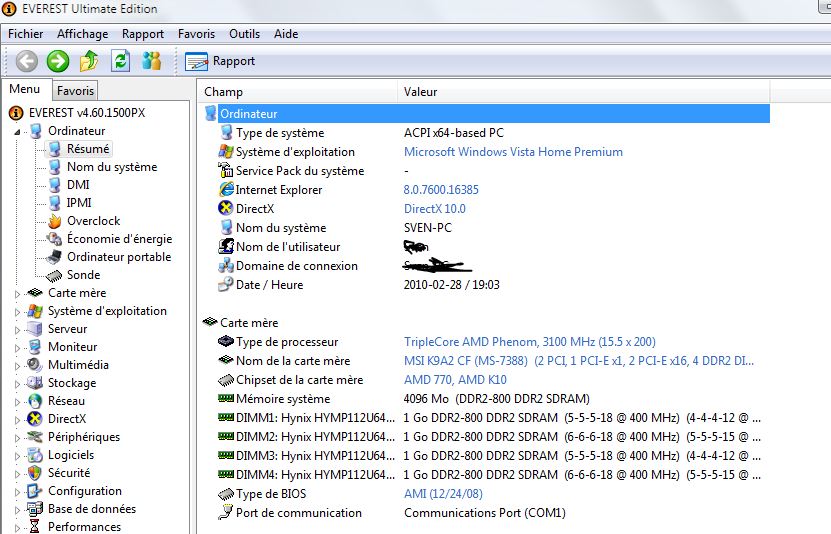Viewport: 831px width, 534px height.
Task: Click the Carte mère motherboard tree icon
Action: [x=35, y=293]
